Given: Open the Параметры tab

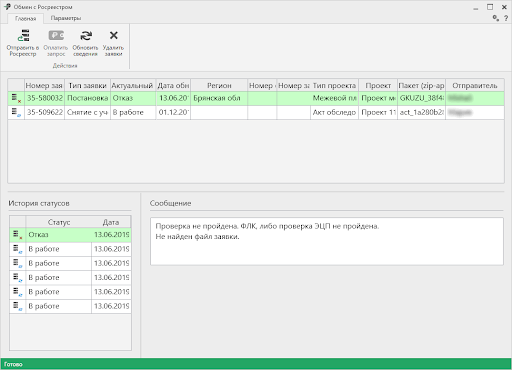Looking at the screenshot, I should pos(66,18).
